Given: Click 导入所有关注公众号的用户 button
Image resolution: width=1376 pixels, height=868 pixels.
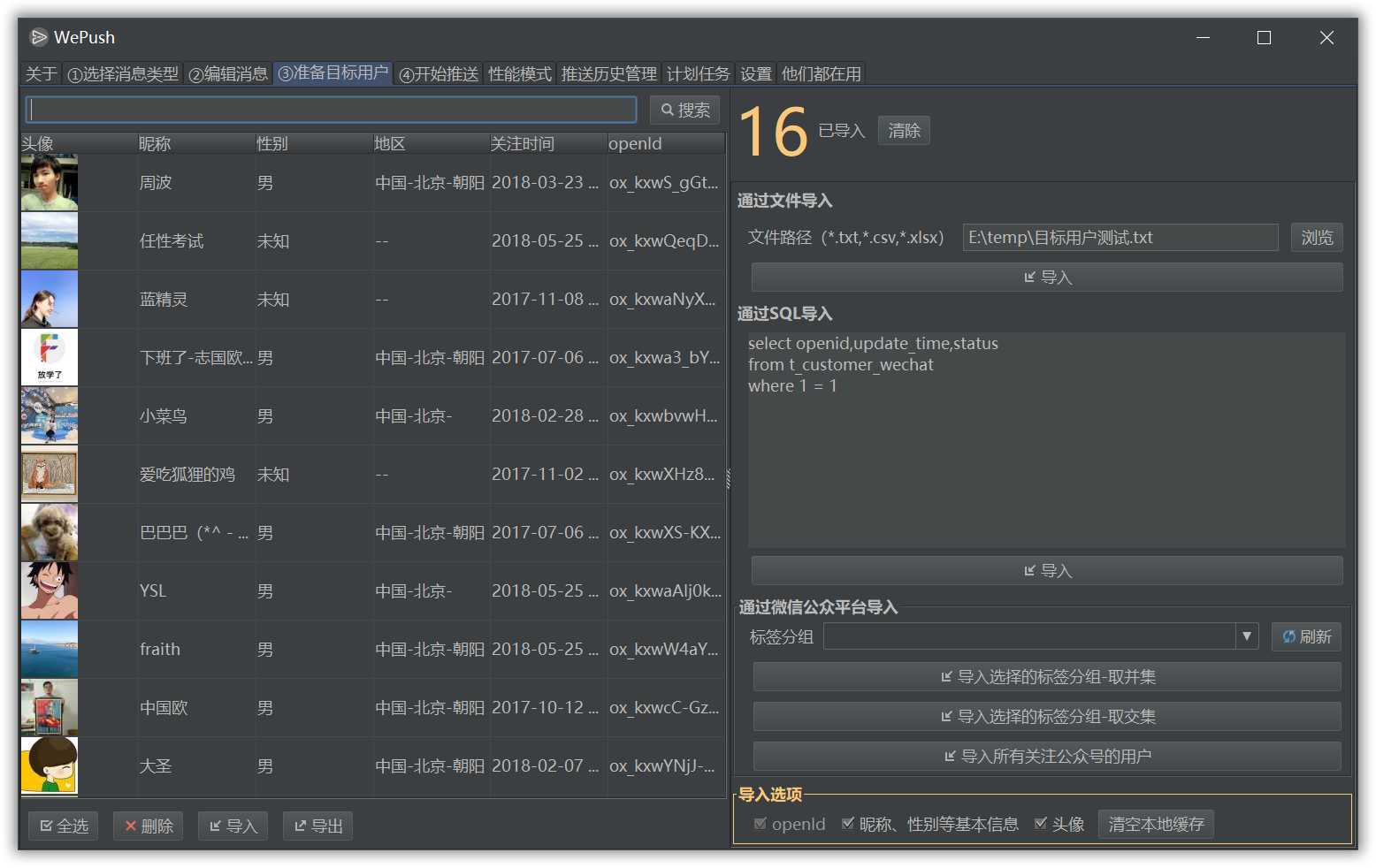Looking at the screenshot, I should [1047, 756].
